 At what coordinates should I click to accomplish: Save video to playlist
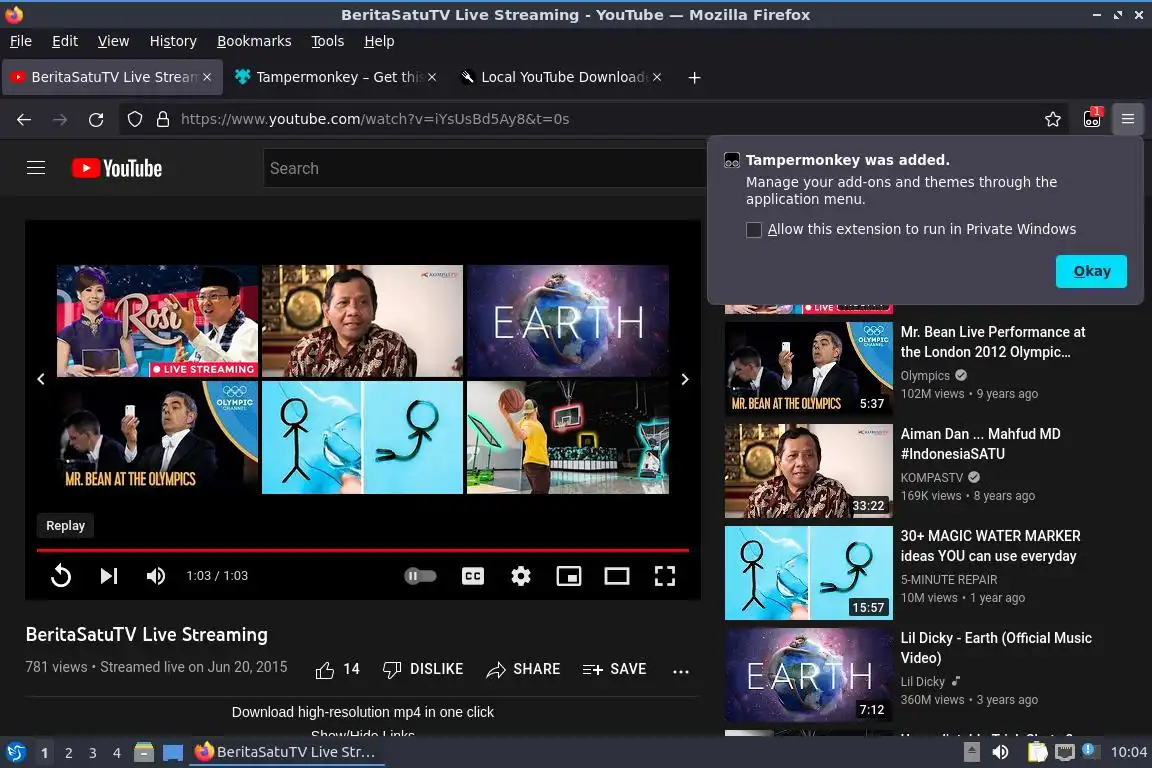click(614, 670)
